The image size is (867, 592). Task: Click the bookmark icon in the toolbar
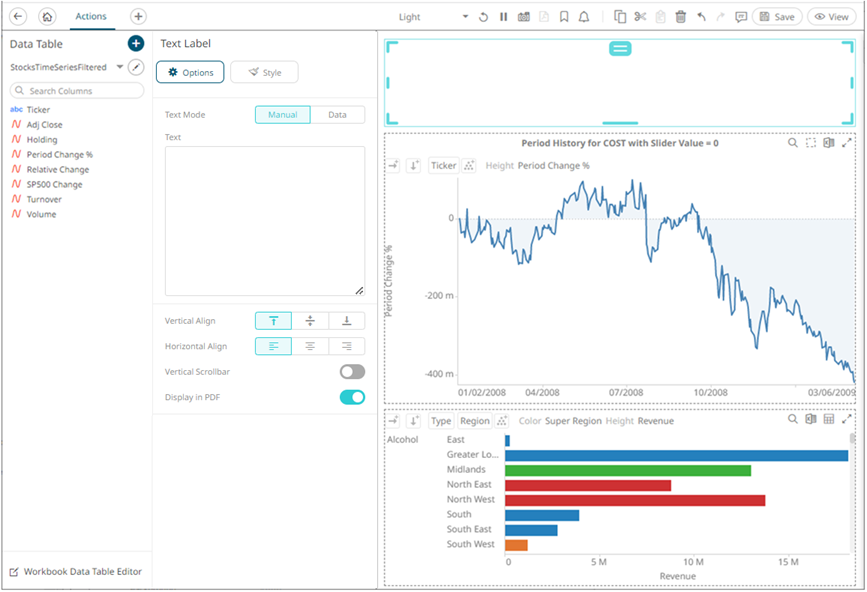(x=564, y=17)
